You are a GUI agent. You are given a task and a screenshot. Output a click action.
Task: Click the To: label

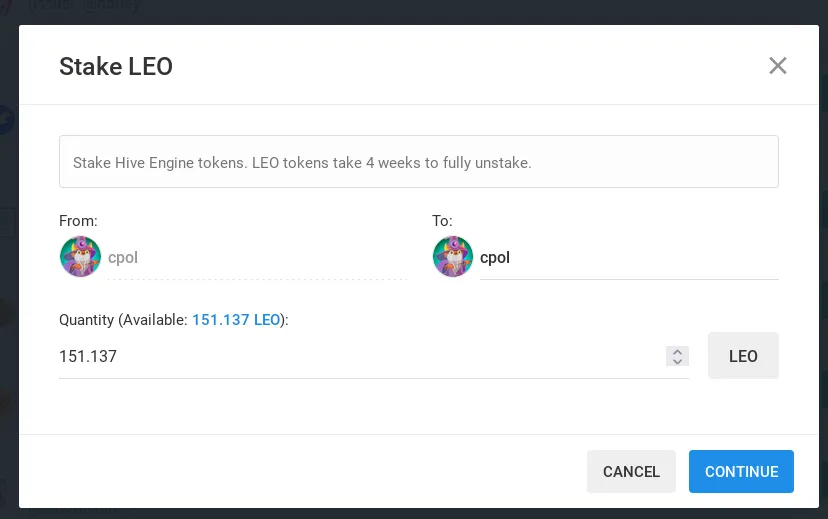443,221
